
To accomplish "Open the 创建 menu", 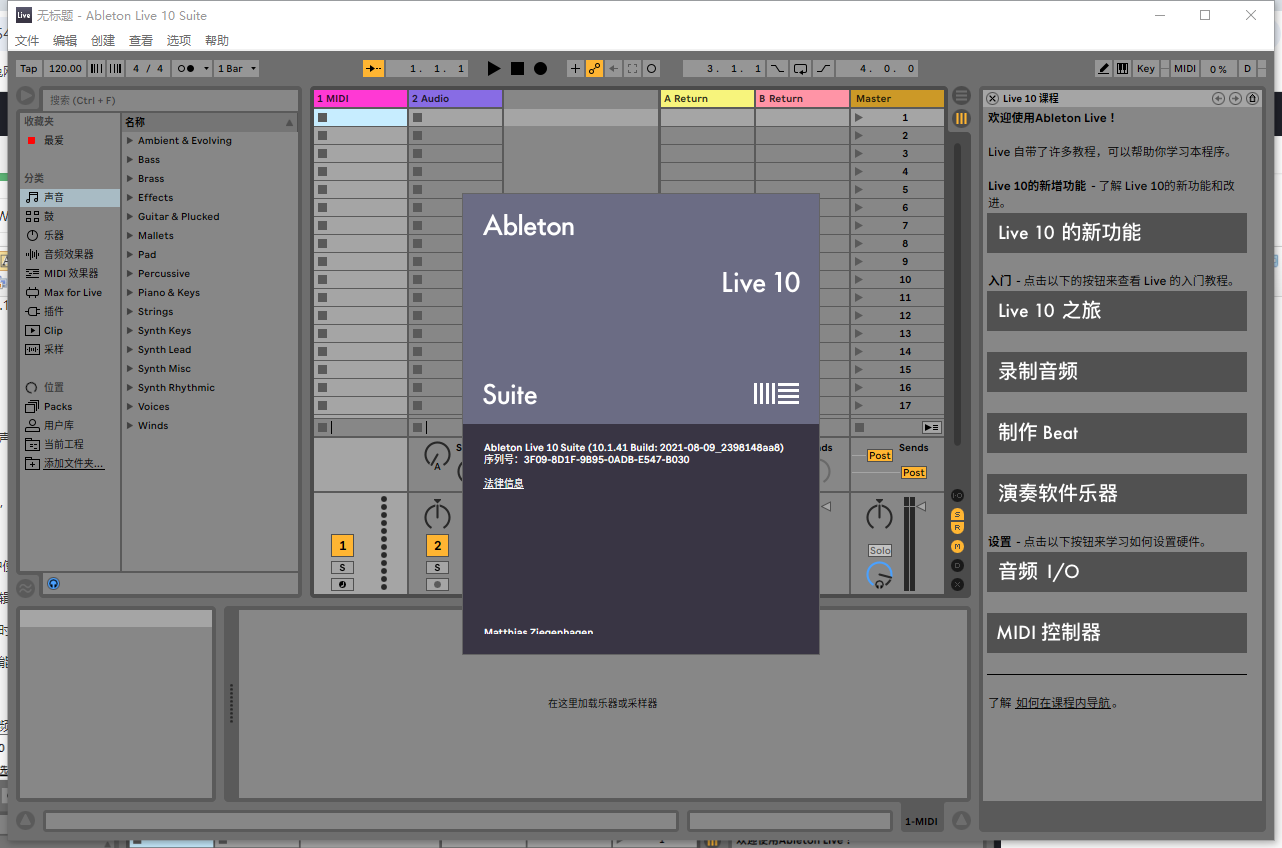I will 103,41.
